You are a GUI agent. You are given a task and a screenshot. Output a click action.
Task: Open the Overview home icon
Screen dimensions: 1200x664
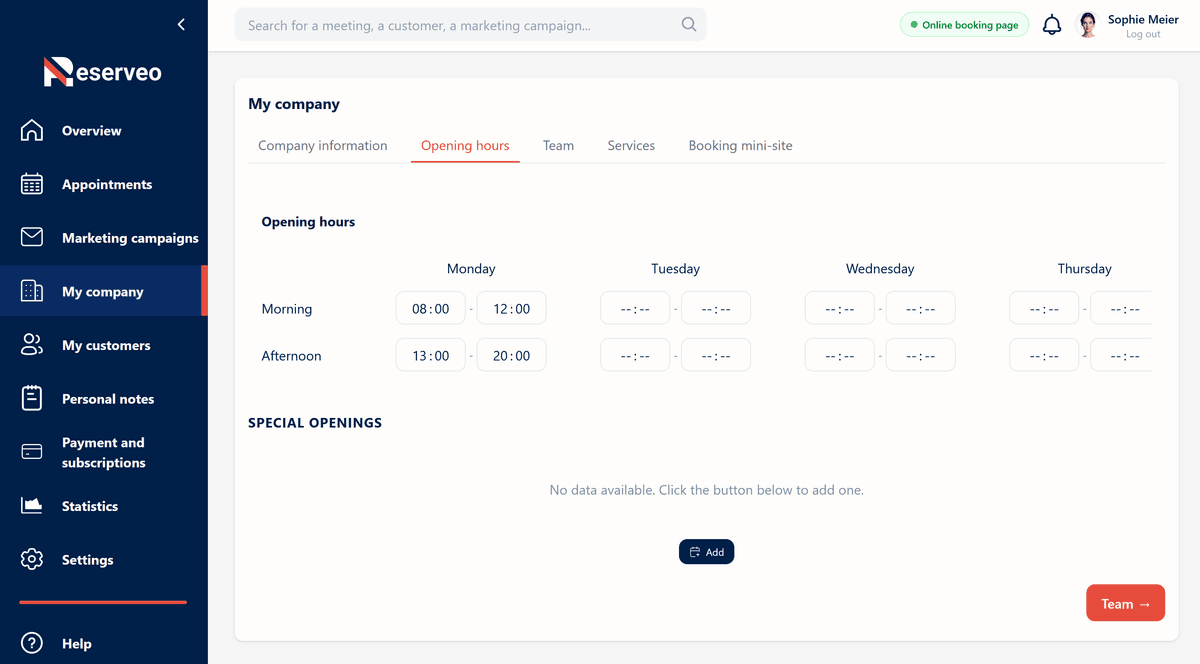click(32, 131)
